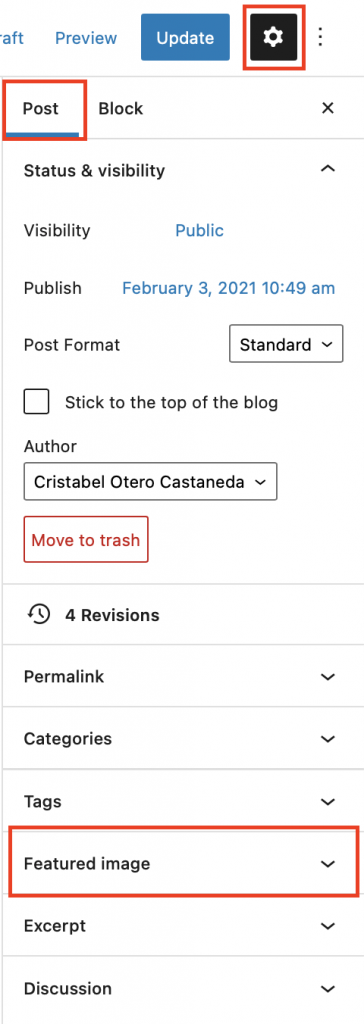Click the revisions history clock icon
Image resolution: width=364 pixels, height=1024 pixels.
[x=39, y=614]
